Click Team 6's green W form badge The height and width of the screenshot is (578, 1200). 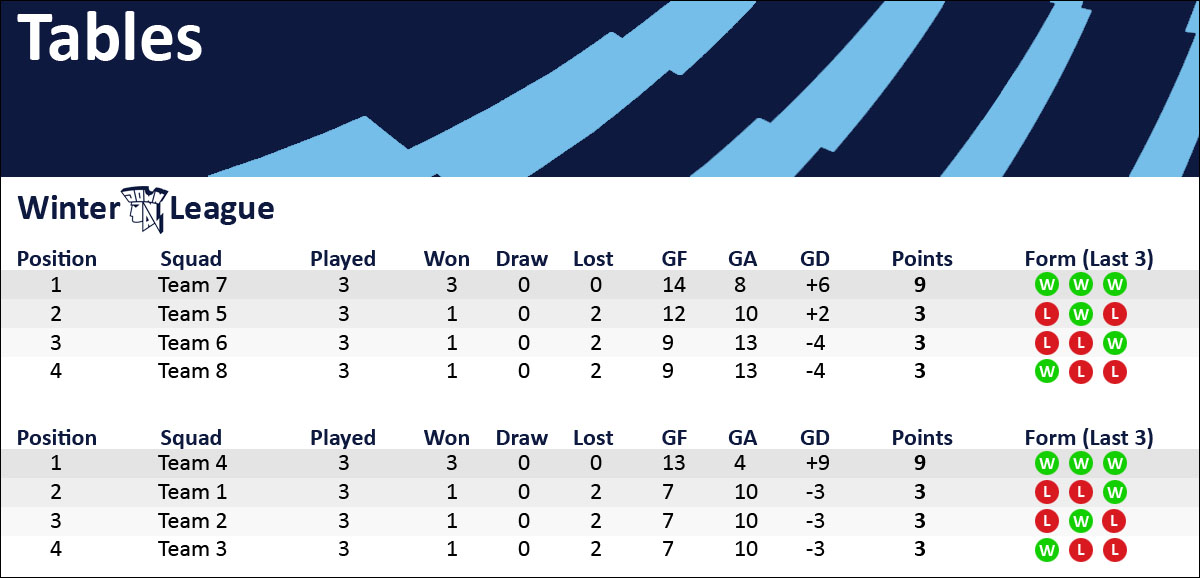point(1115,343)
